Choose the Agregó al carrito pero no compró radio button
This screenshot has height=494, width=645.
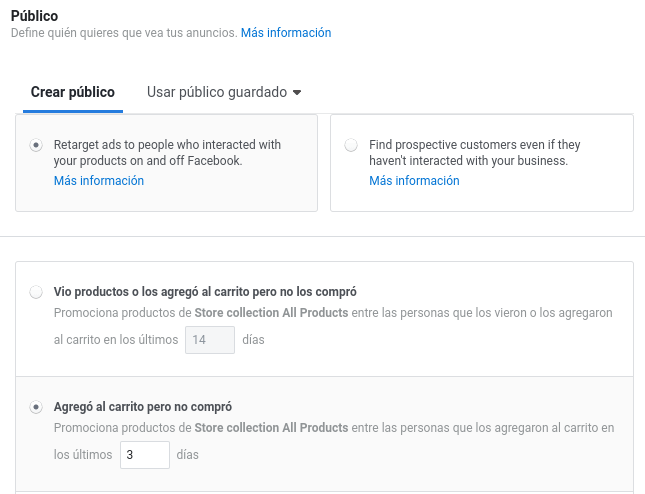(x=37, y=407)
